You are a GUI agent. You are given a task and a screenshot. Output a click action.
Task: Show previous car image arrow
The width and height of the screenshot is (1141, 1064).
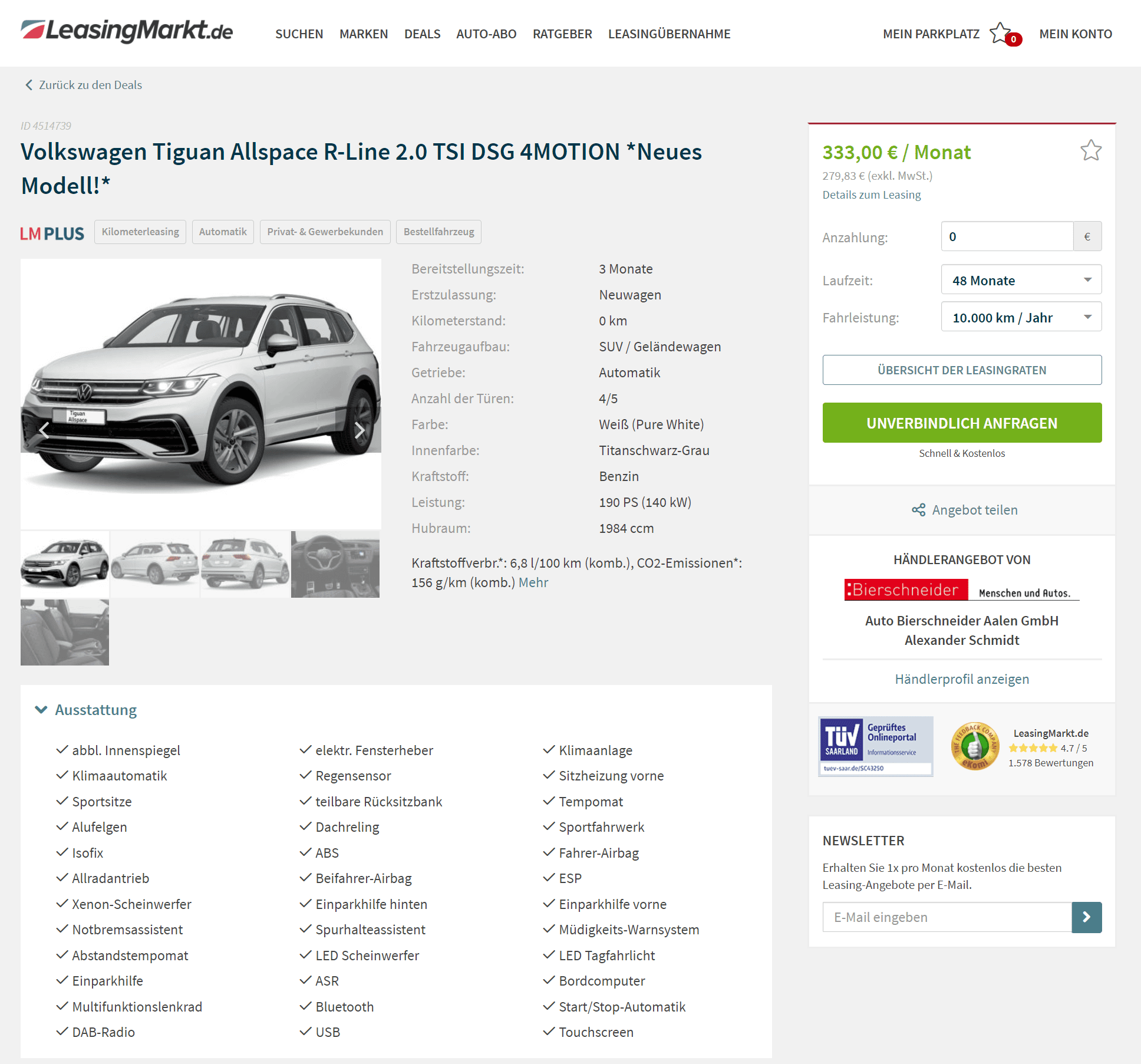44,430
